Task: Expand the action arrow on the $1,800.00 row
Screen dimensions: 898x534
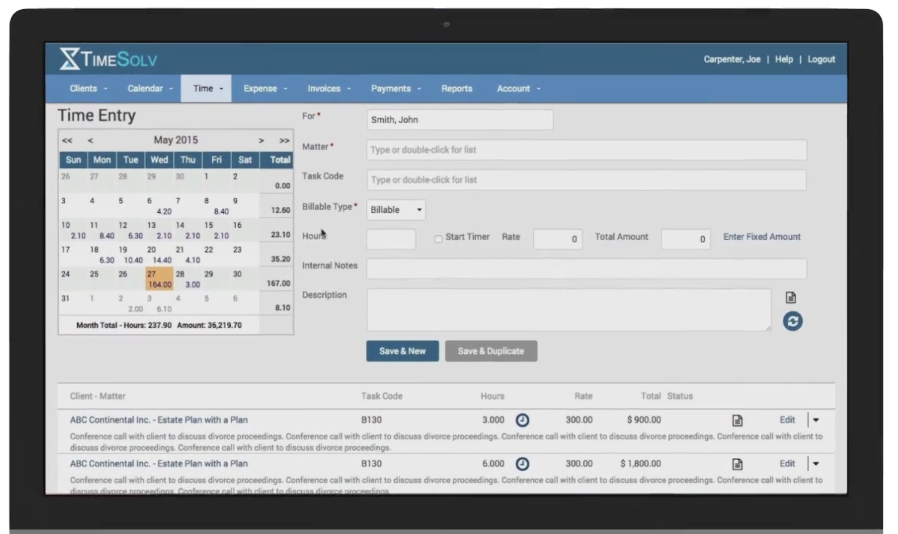Action: pos(816,464)
